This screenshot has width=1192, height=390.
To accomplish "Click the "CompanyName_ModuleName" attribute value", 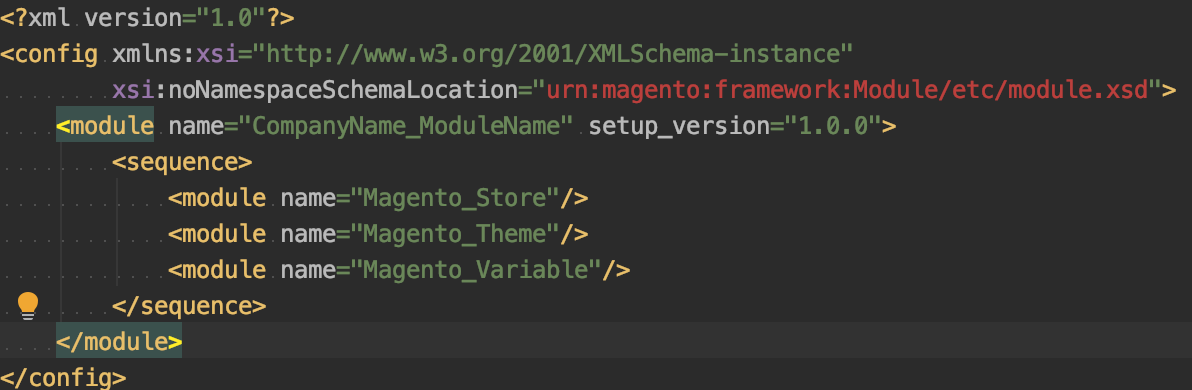I will pos(405,125).
